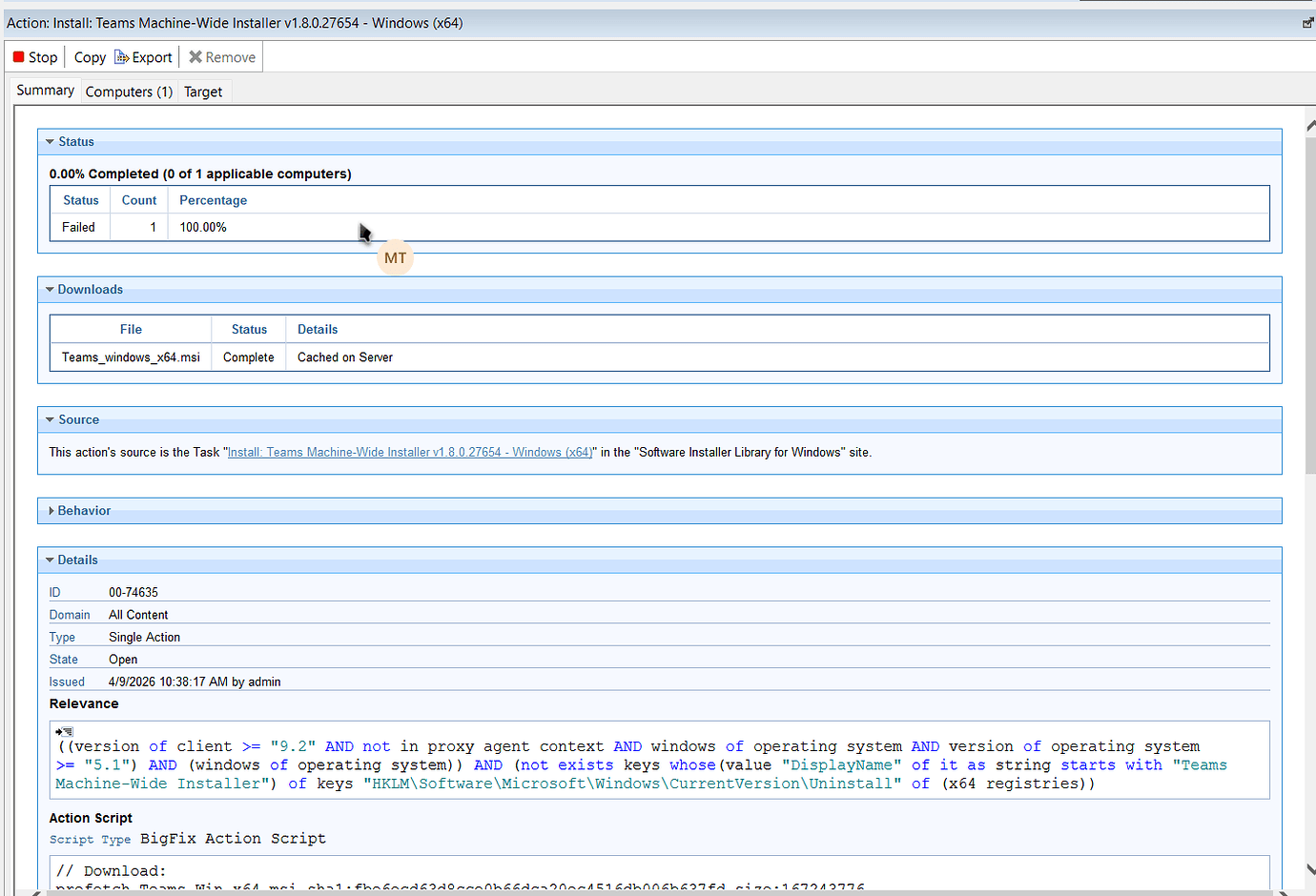The image size is (1316, 896).
Task: Click the vertical scrollbar thumb
Action: tap(1310, 305)
